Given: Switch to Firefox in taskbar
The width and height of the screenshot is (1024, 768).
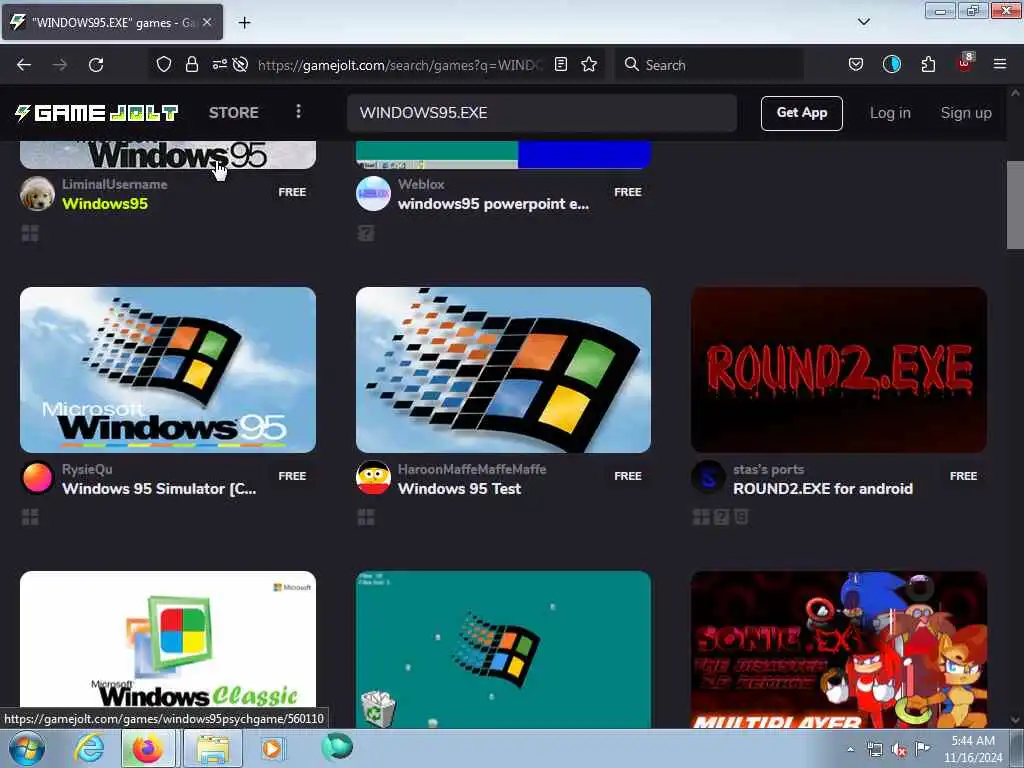Looking at the screenshot, I should tap(148, 748).
